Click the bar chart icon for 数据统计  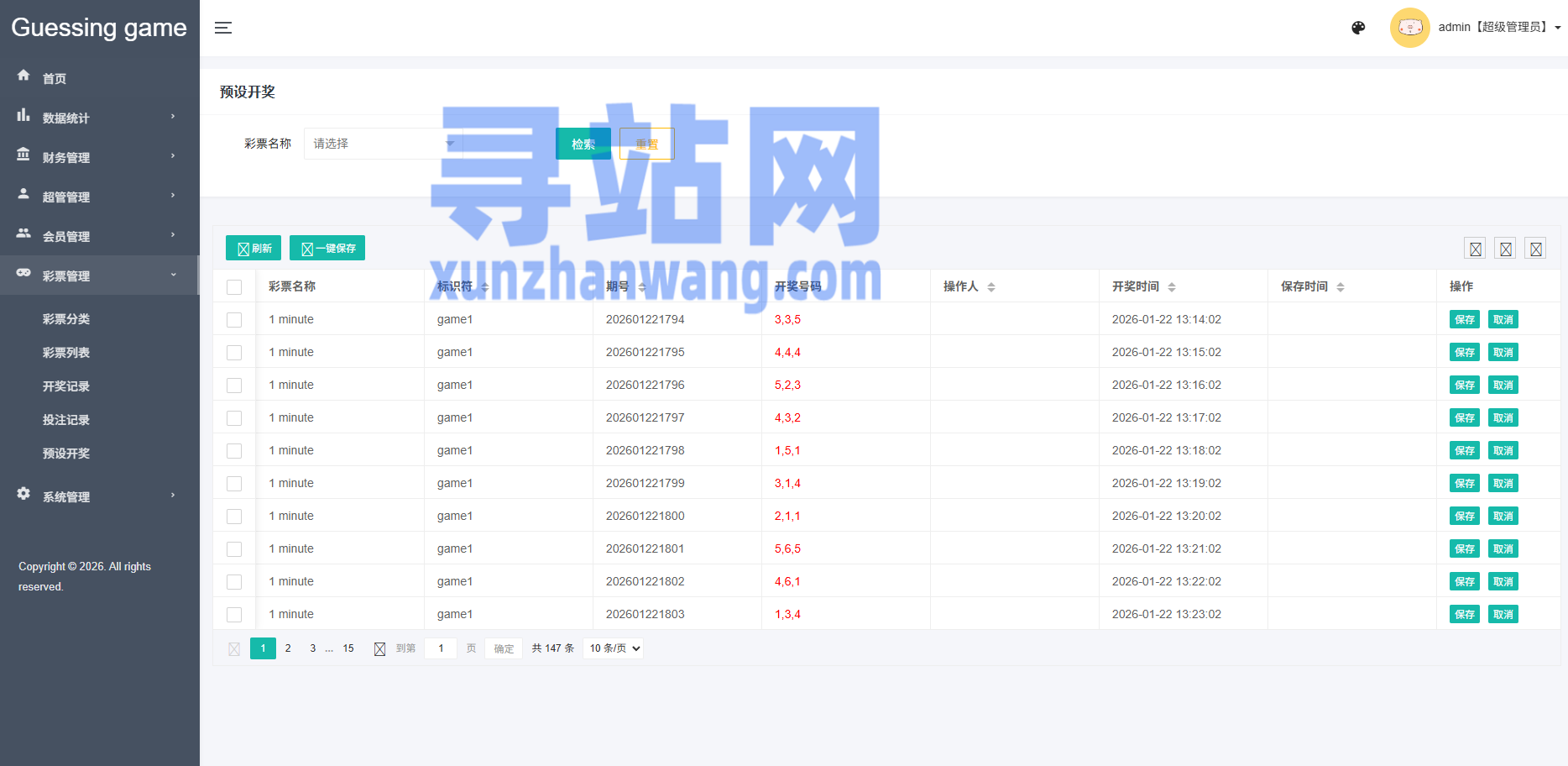click(x=24, y=115)
